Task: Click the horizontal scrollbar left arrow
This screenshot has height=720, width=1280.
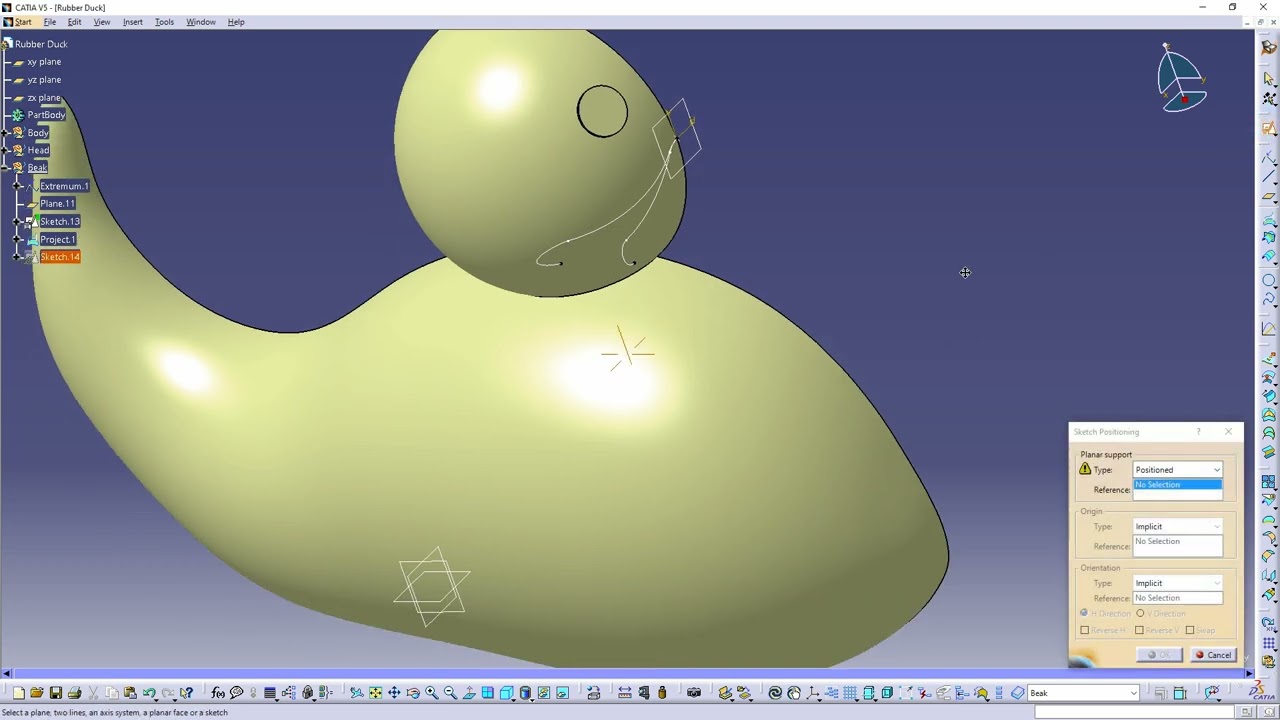Action: click(x=6, y=674)
